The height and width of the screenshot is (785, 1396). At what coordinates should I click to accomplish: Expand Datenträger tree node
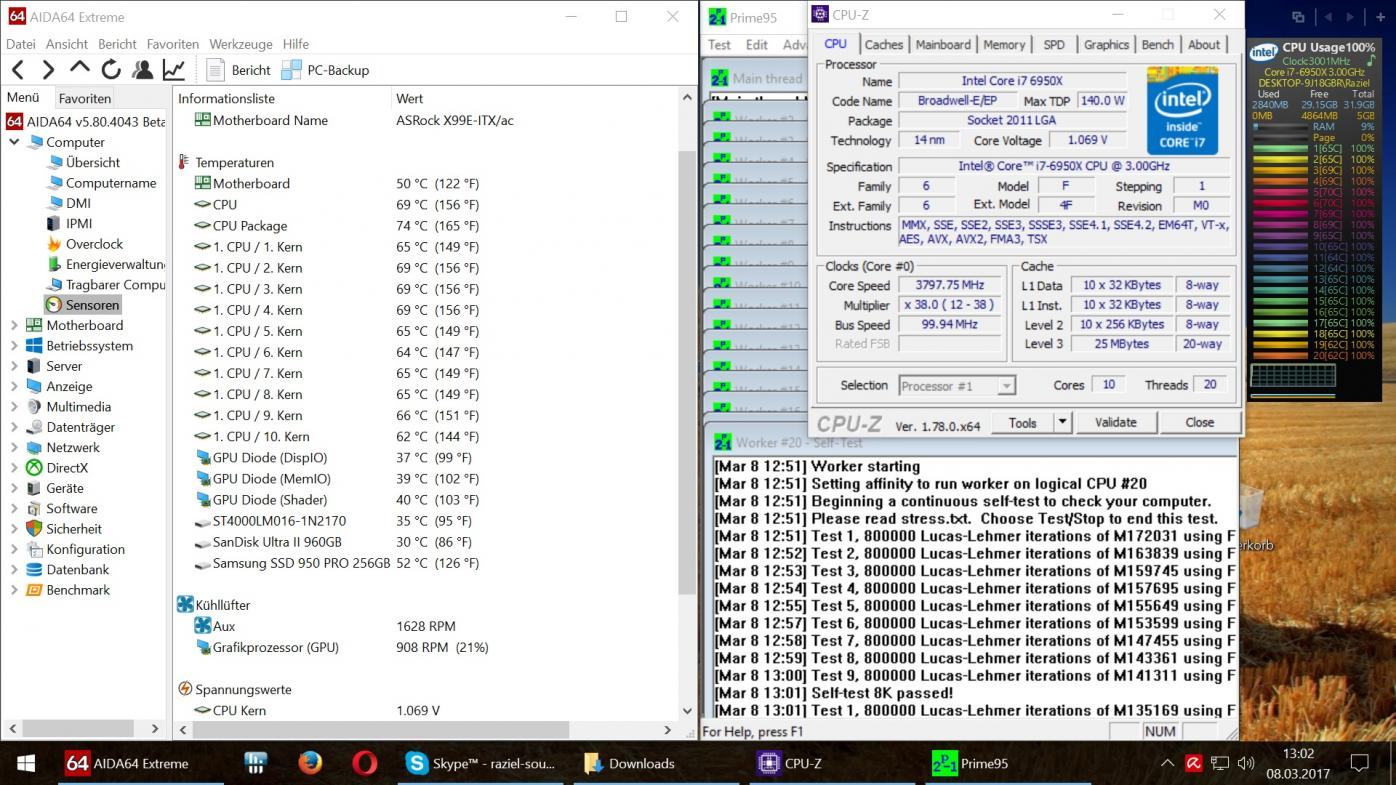[14, 427]
